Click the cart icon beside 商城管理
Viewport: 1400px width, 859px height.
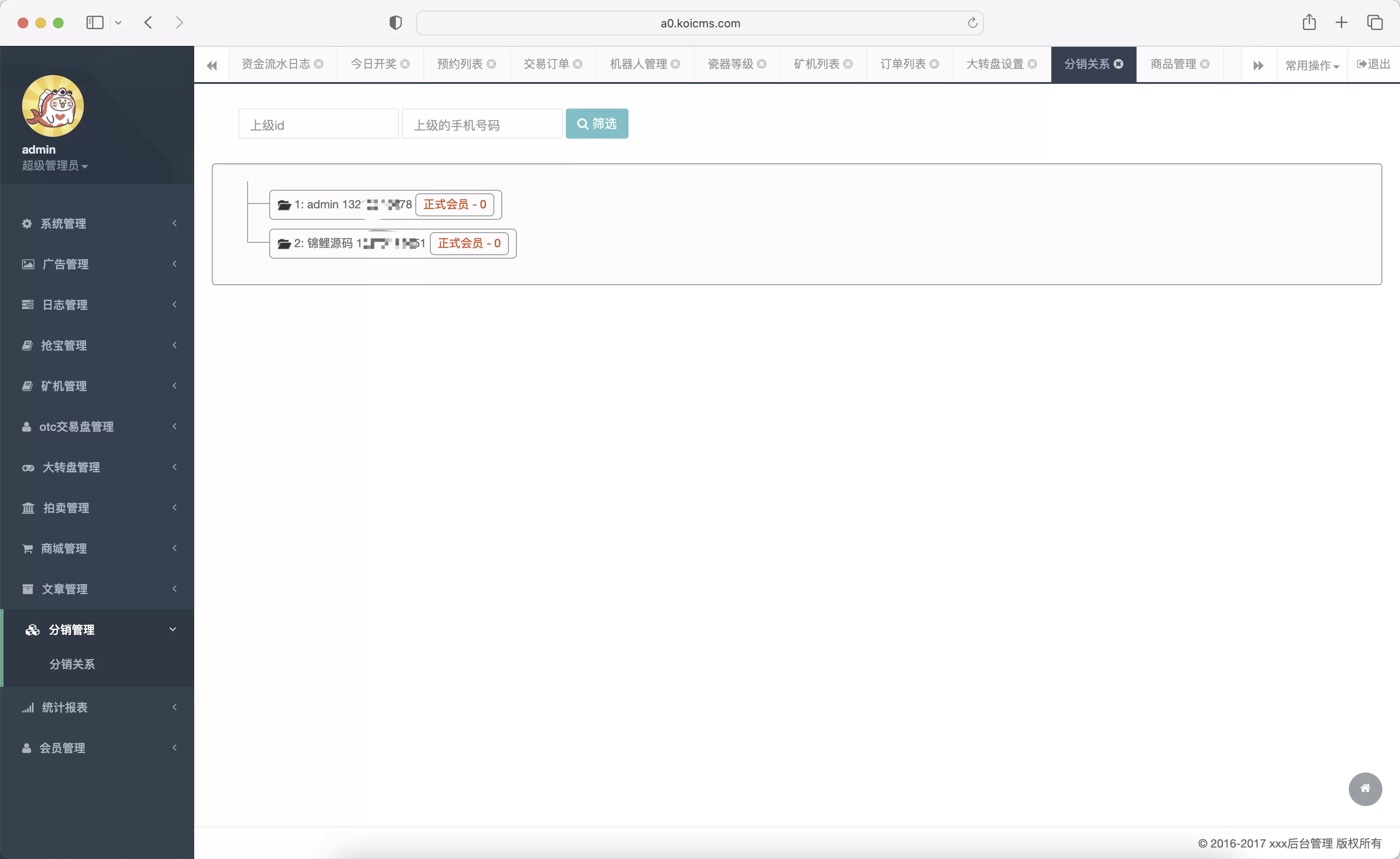[x=27, y=549]
